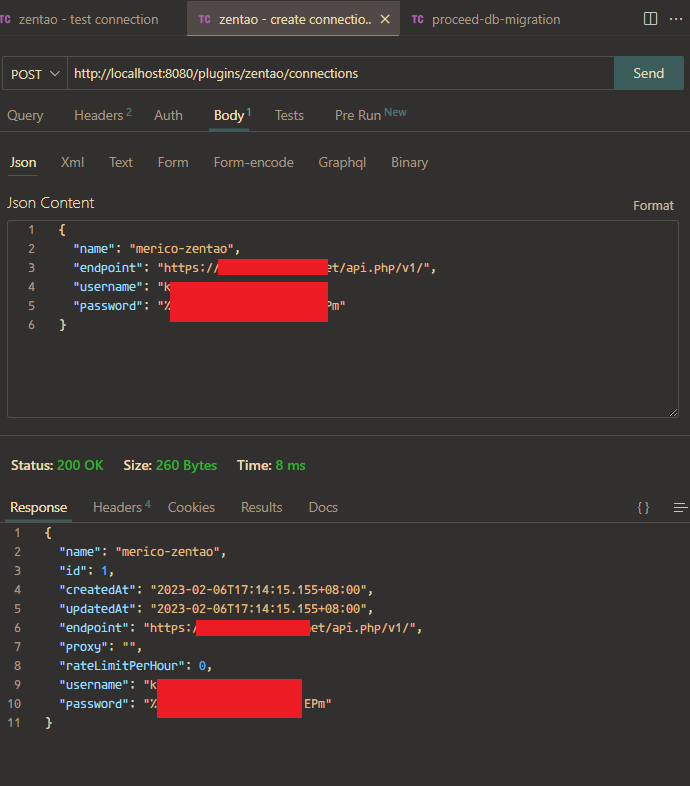Click the "rateLimitPerHour" response line
690x786 pixels.
tap(135, 666)
